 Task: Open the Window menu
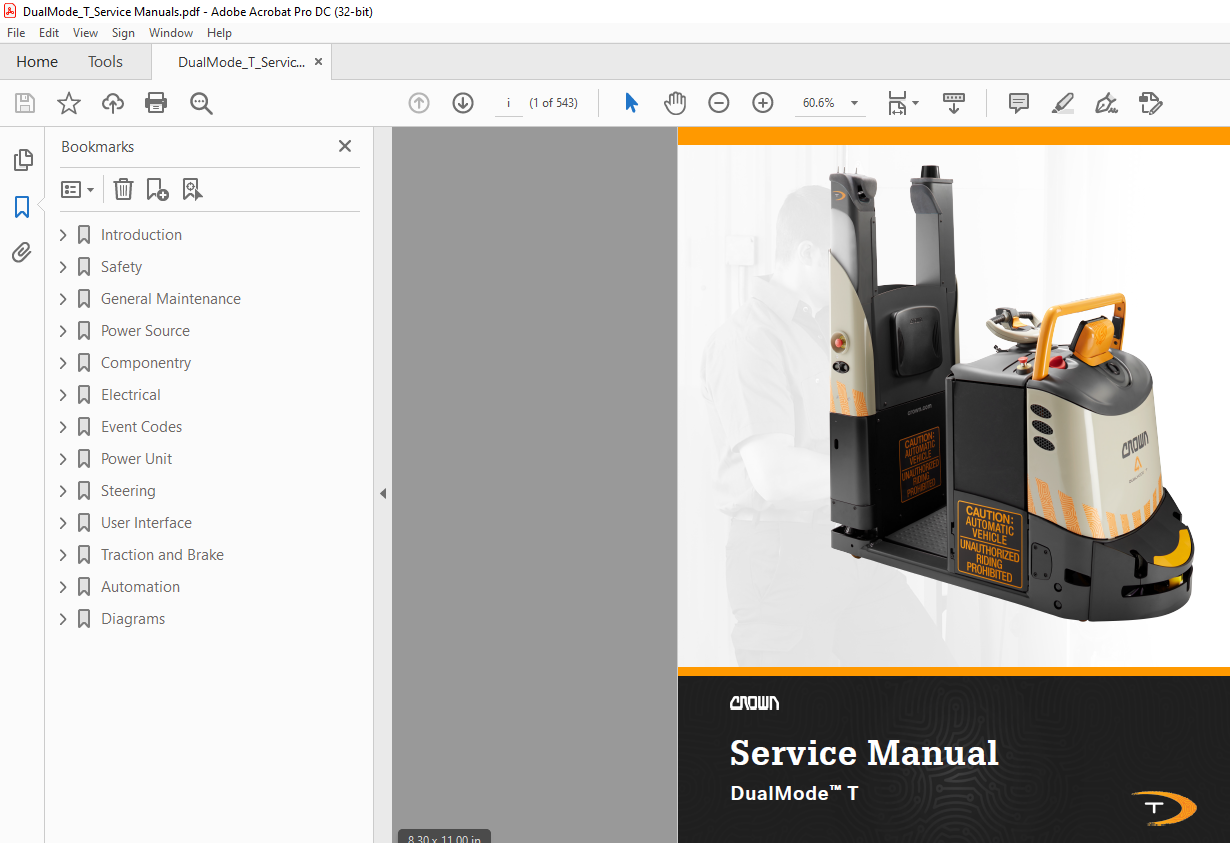pos(171,33)
